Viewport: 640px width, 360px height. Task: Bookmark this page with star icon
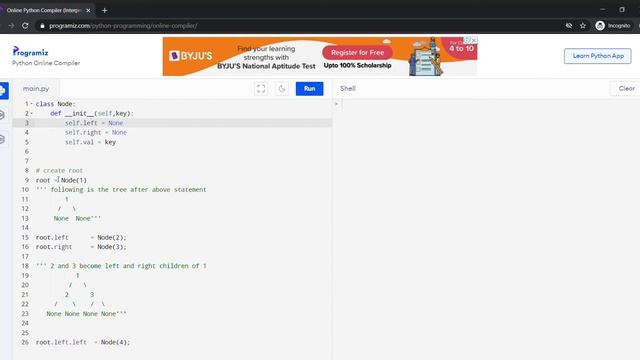[x=583, y=26]
